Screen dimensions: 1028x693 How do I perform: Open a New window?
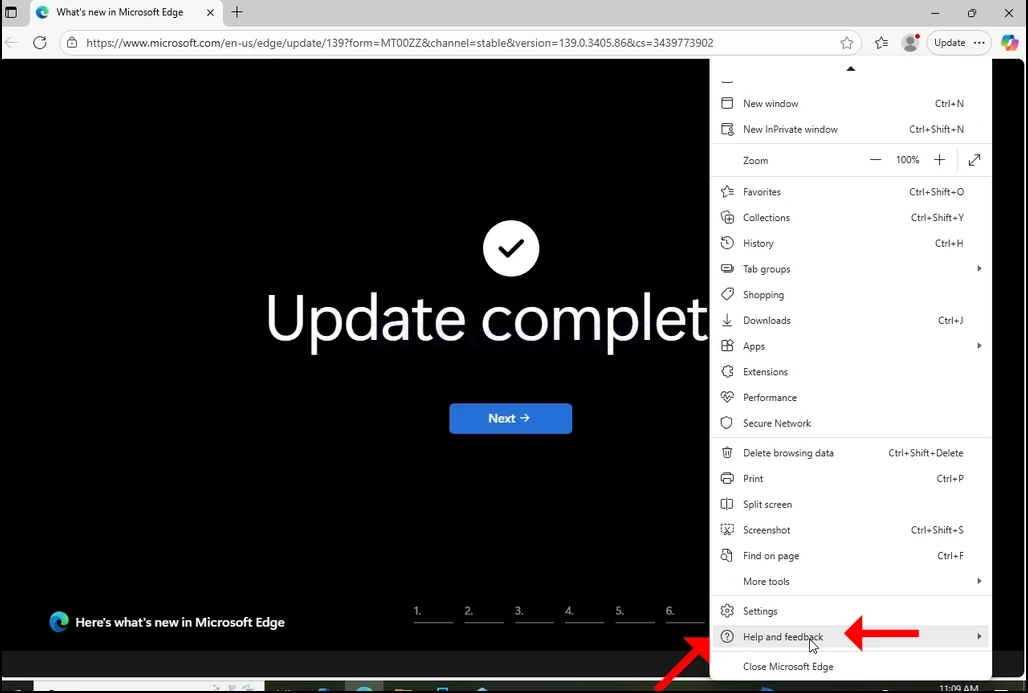(x=850, y=104)
